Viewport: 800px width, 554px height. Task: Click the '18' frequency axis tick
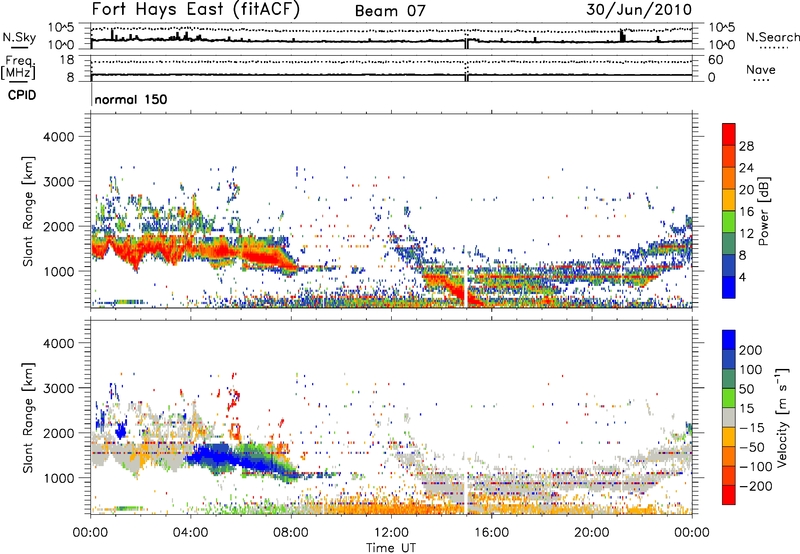(67, 60)
